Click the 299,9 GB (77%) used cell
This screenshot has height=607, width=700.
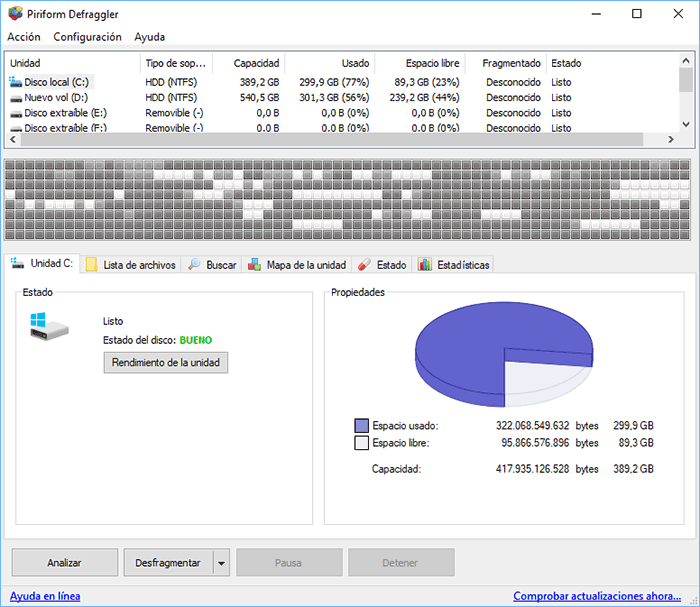[x=334, y=82]
